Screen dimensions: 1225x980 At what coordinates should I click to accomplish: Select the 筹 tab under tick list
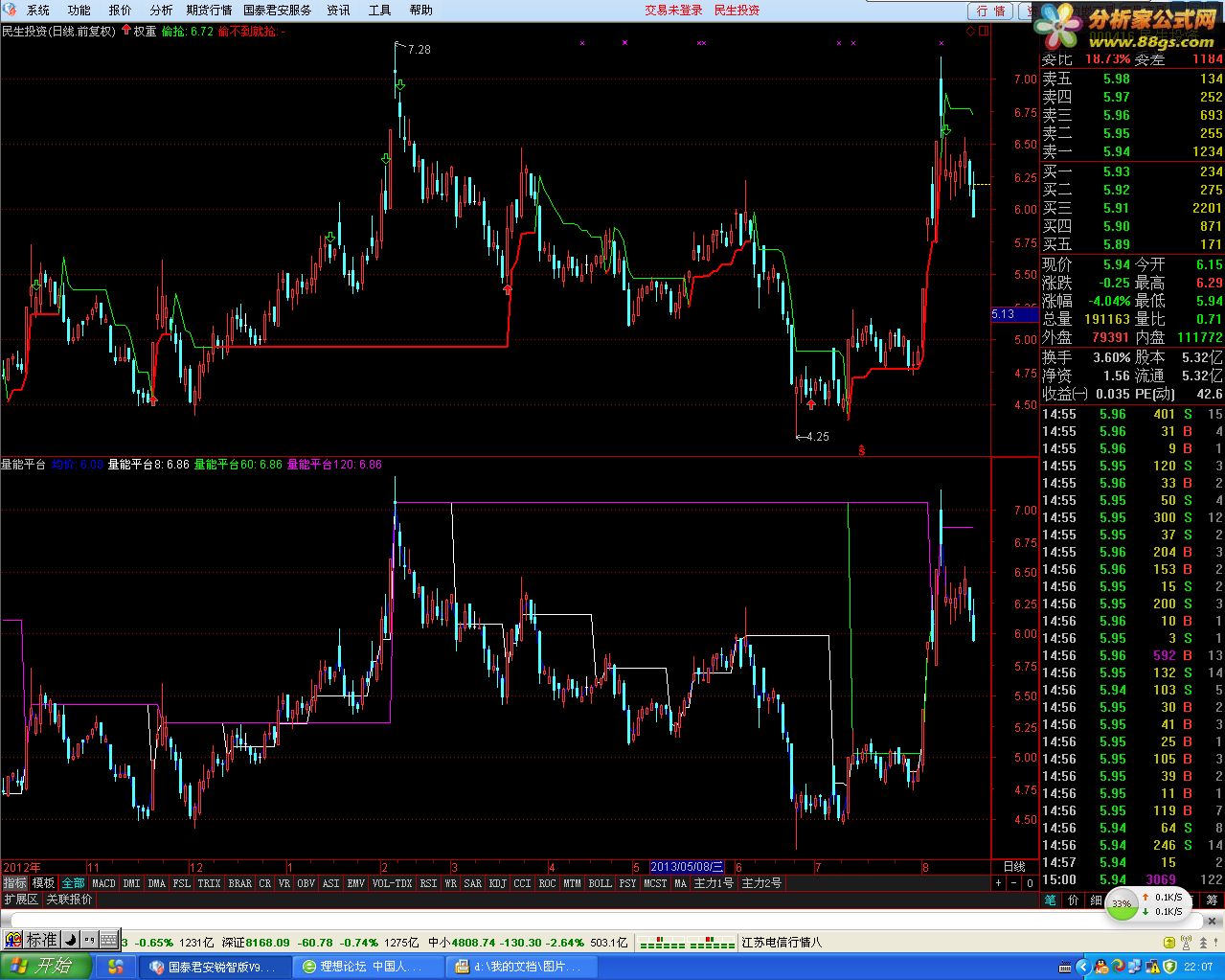click(1213, 900)
